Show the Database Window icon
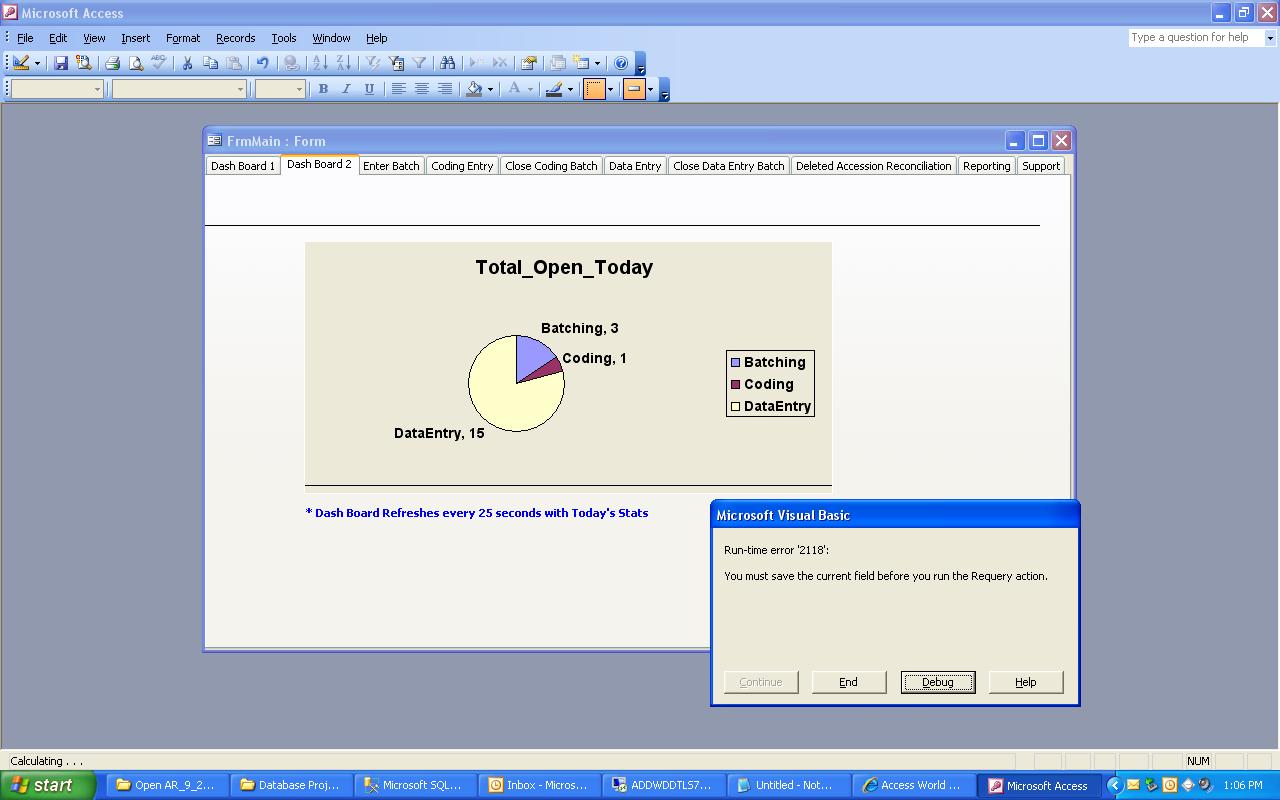Screen dimensions: 1280x800 tap(557, 63)
